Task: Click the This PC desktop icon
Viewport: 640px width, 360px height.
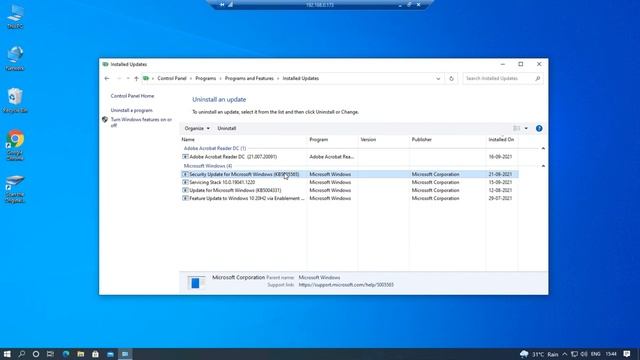Action: 15,17
